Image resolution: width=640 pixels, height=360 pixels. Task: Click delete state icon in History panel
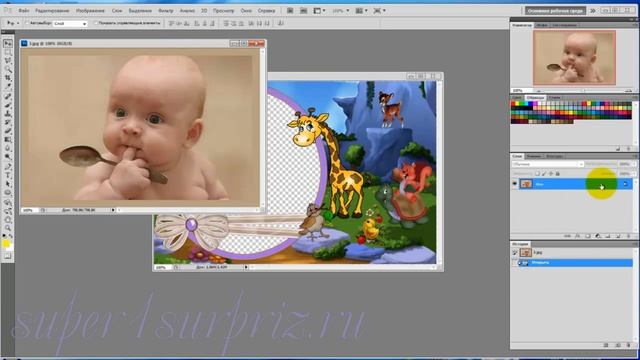coord(629,345)
